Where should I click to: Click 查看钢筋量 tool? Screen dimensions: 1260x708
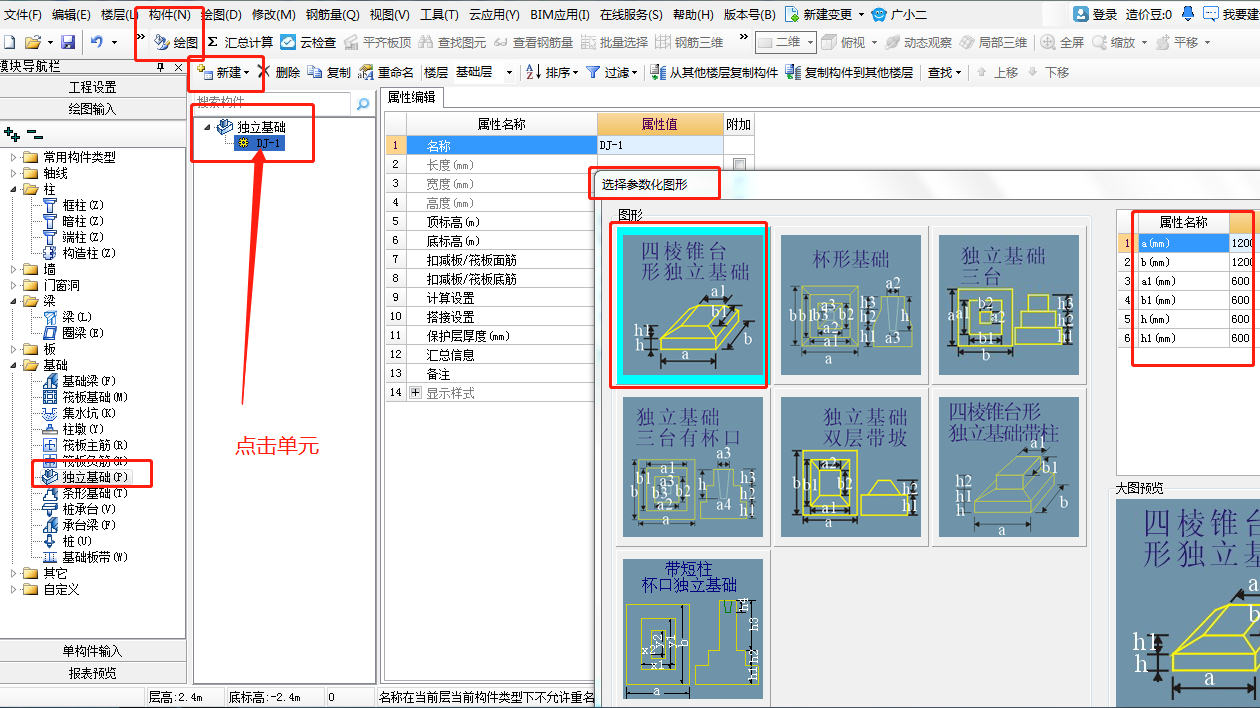(x=533, y=43)
